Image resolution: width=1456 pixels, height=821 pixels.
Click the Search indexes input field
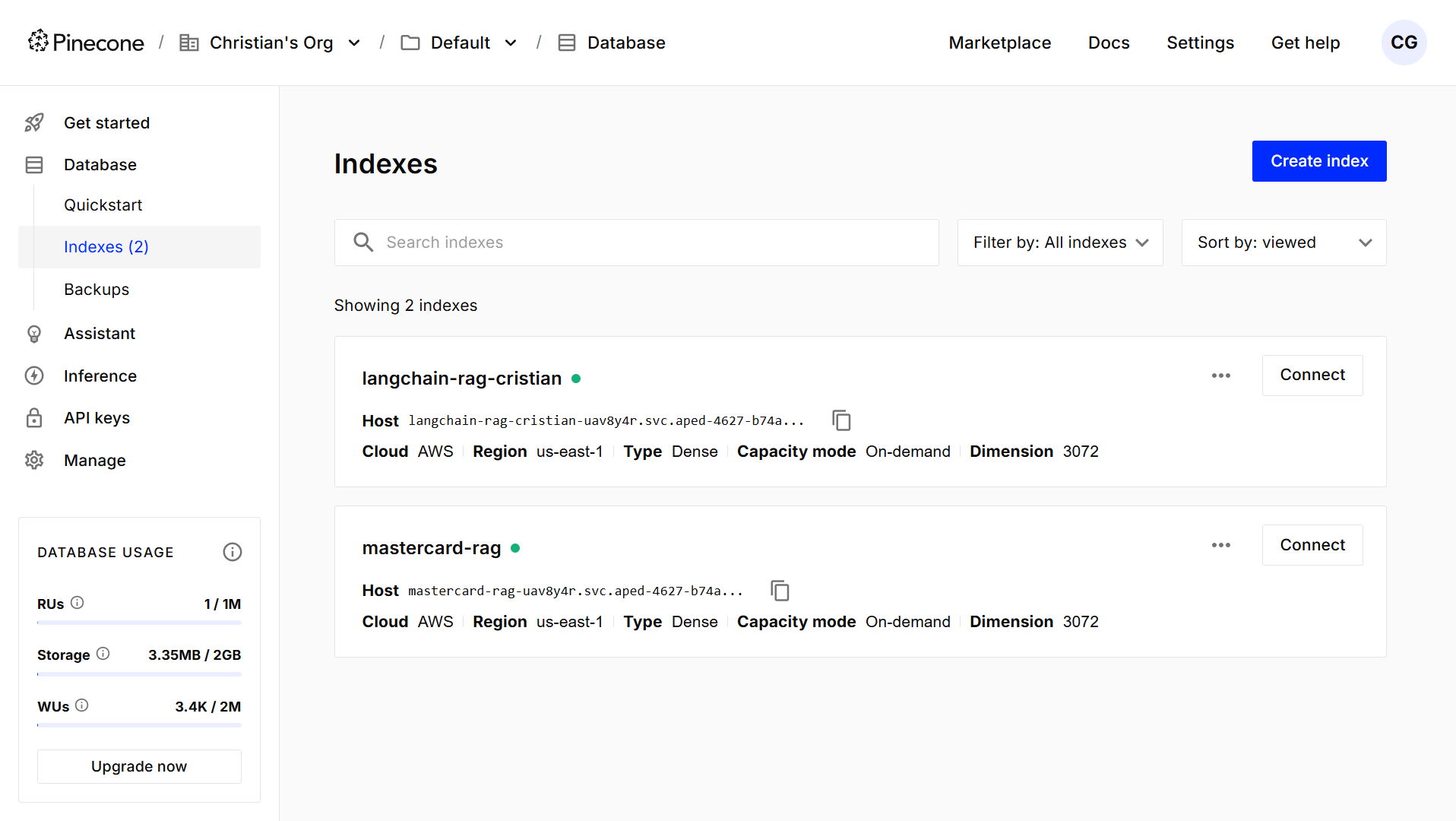[637, 242]
